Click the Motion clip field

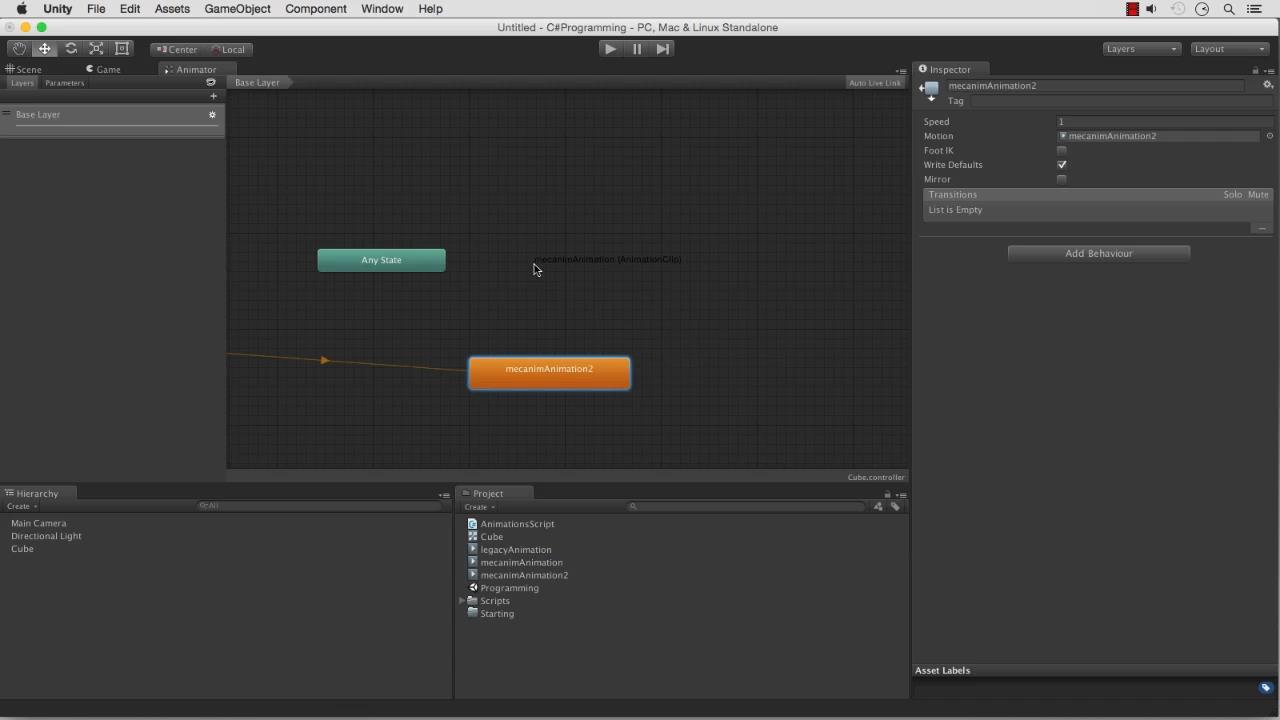pos(1158,136)
